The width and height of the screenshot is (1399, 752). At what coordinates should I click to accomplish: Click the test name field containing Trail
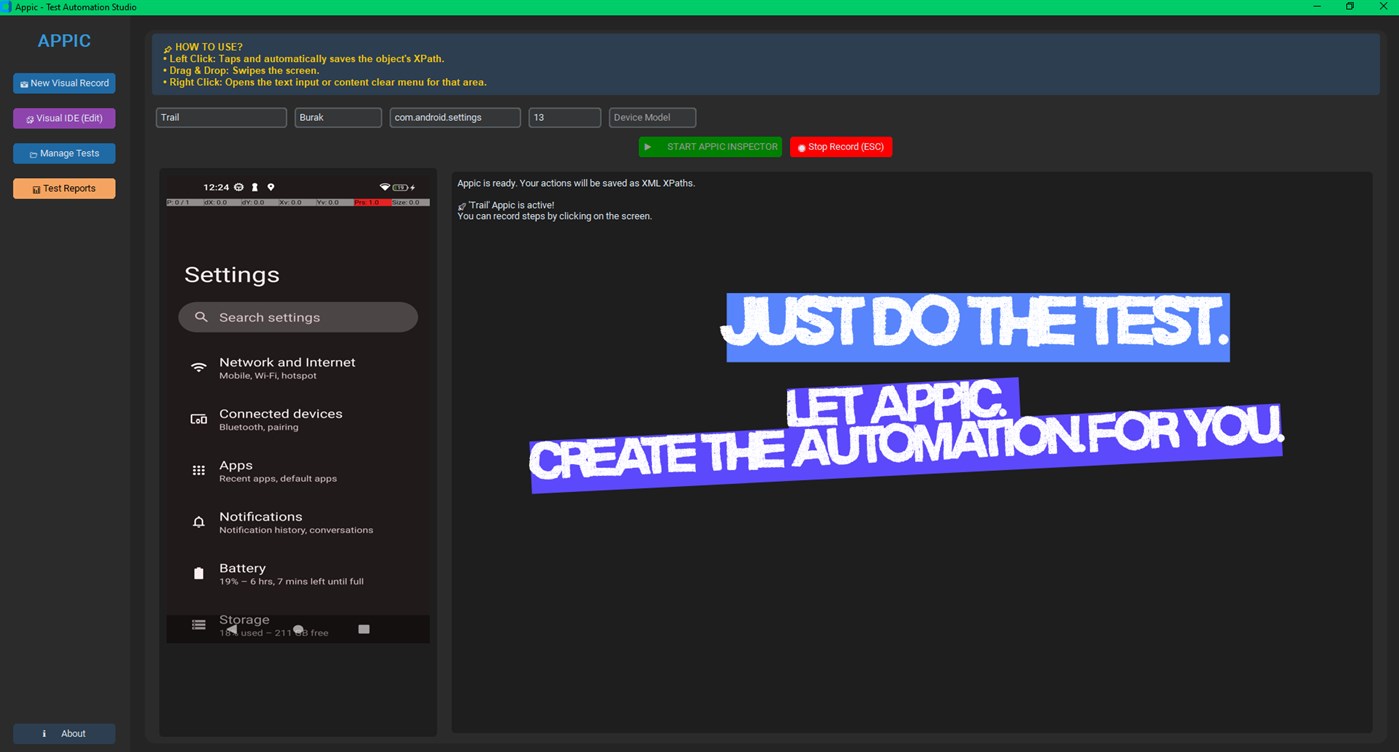click(x=221, y=117)
